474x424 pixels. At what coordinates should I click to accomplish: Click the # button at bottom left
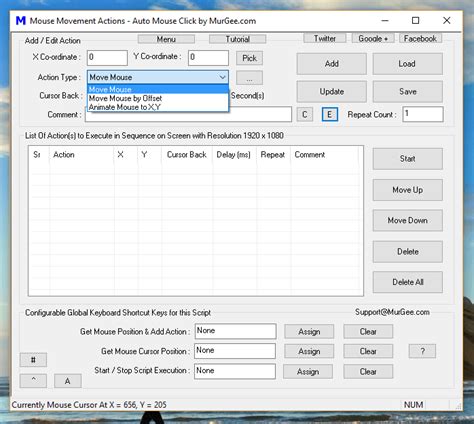click(x=33, y=360)
